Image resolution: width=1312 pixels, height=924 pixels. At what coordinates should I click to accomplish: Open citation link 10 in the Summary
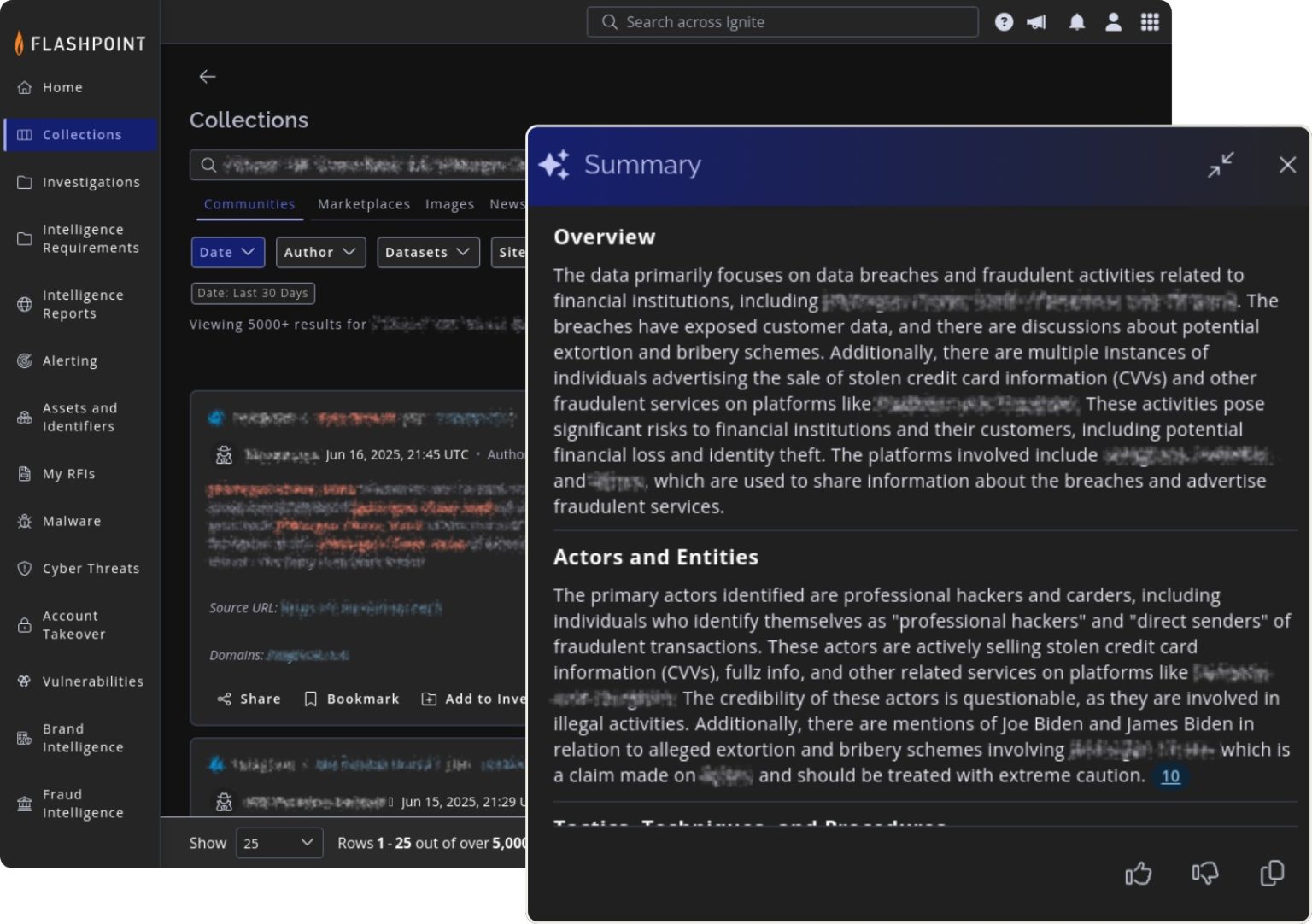(x=1170, y=776)
